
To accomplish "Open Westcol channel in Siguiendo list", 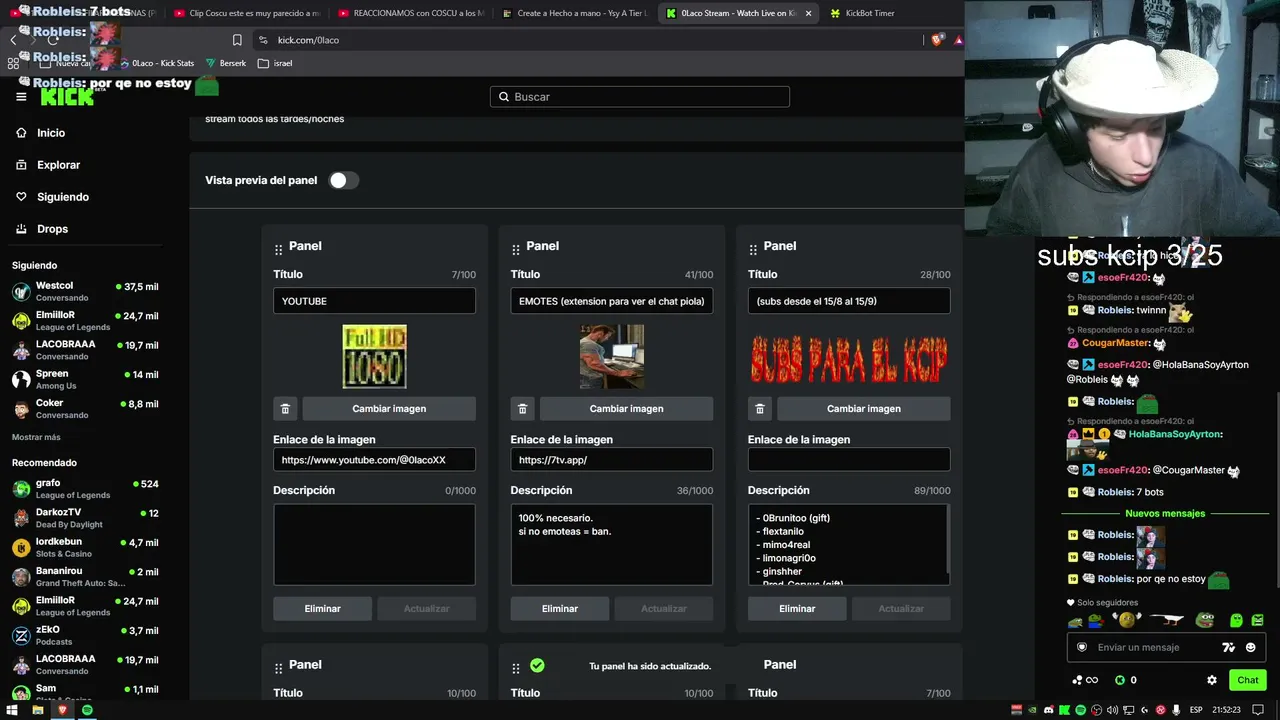I will coord(85,291).
